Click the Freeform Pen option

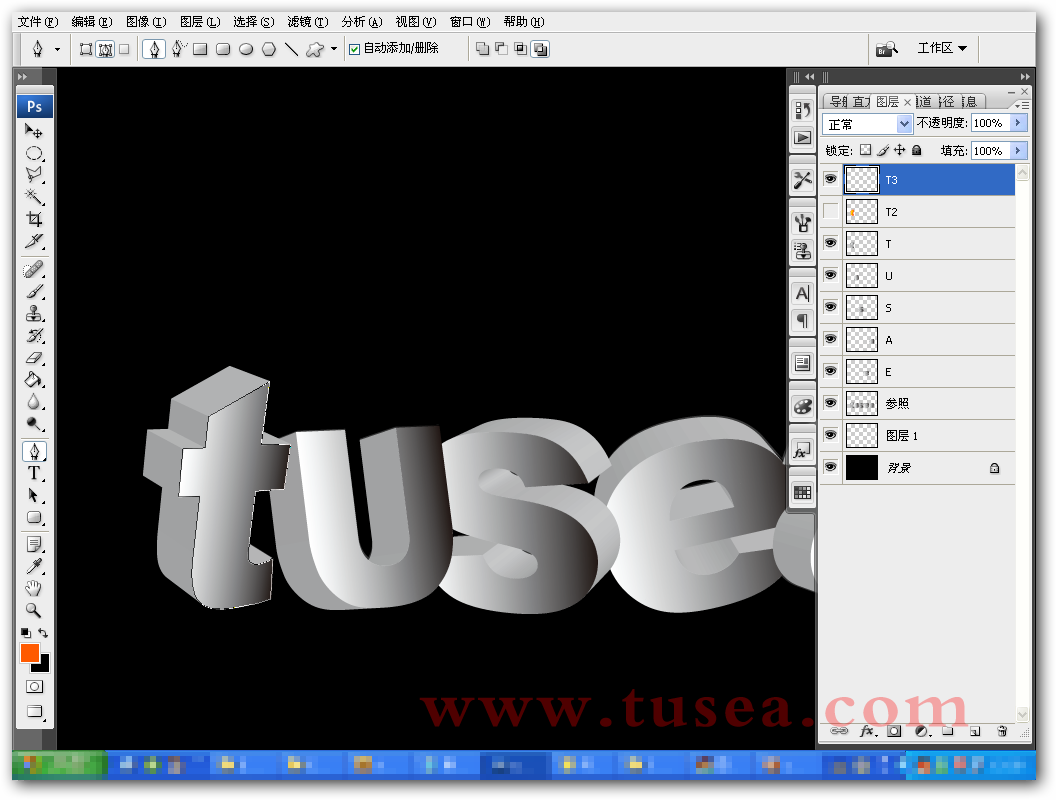[178, 48]
